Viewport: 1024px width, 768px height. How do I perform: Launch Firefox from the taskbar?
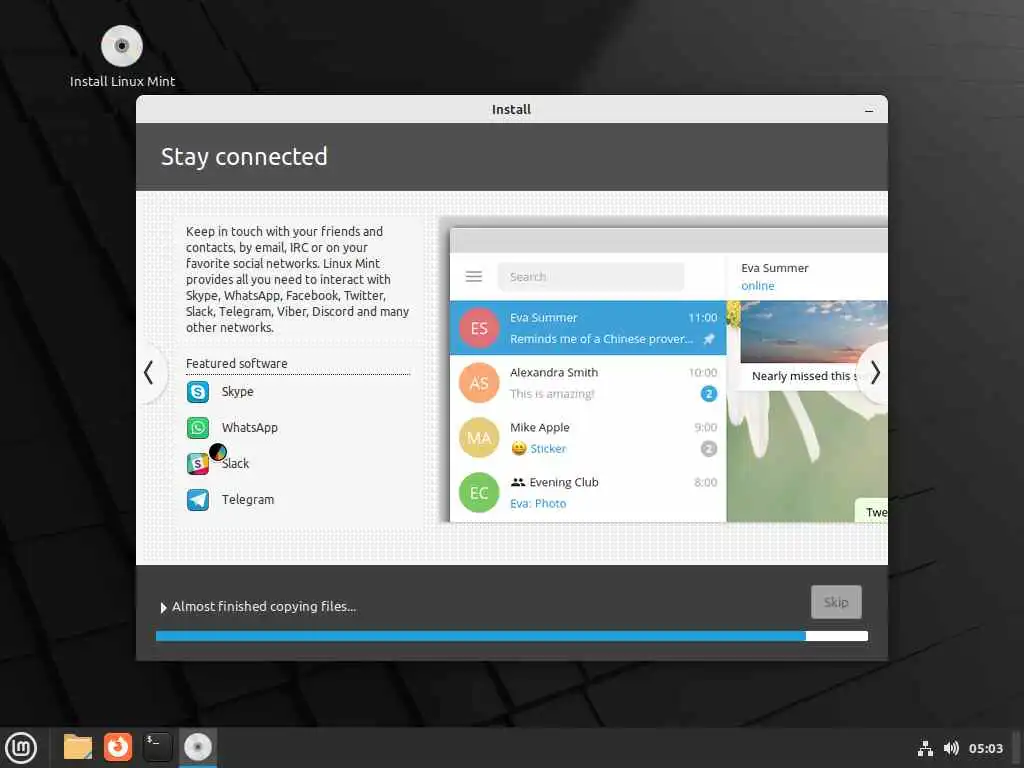118,747
